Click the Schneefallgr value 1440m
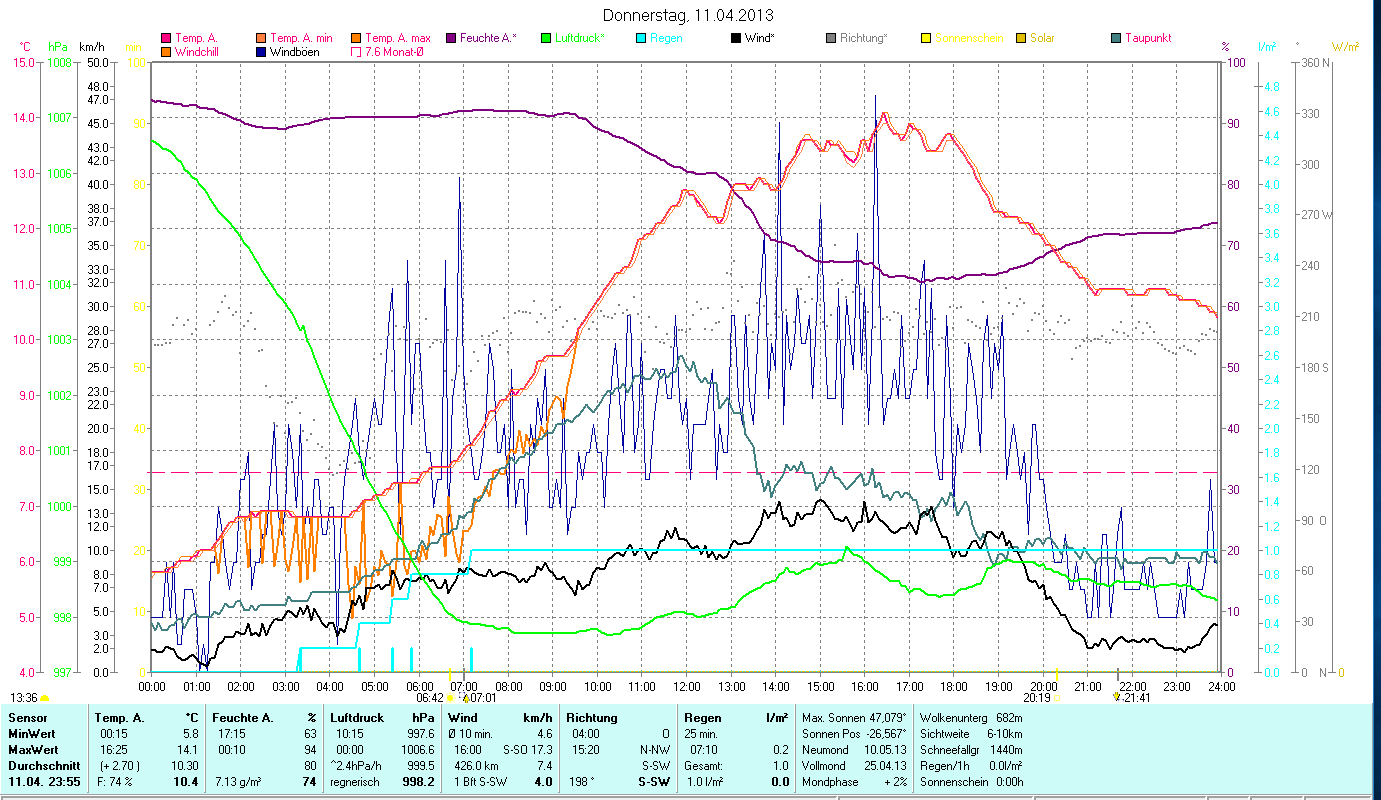Image resolution: width=1381 pixels, height=800 pixels. [1007, 749]
